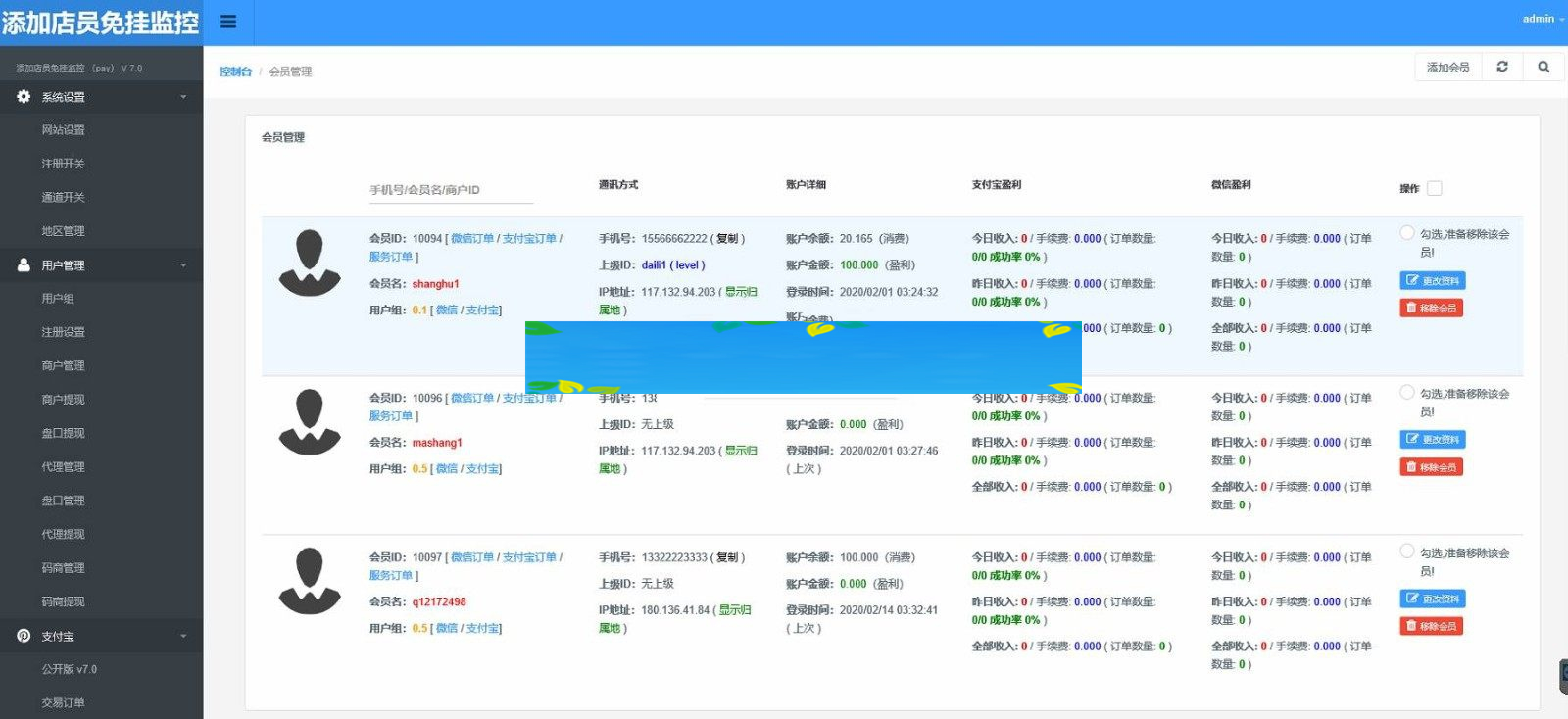
Task: Toggle the select-all checkbox next to 操作
Action: (1435, 188)
